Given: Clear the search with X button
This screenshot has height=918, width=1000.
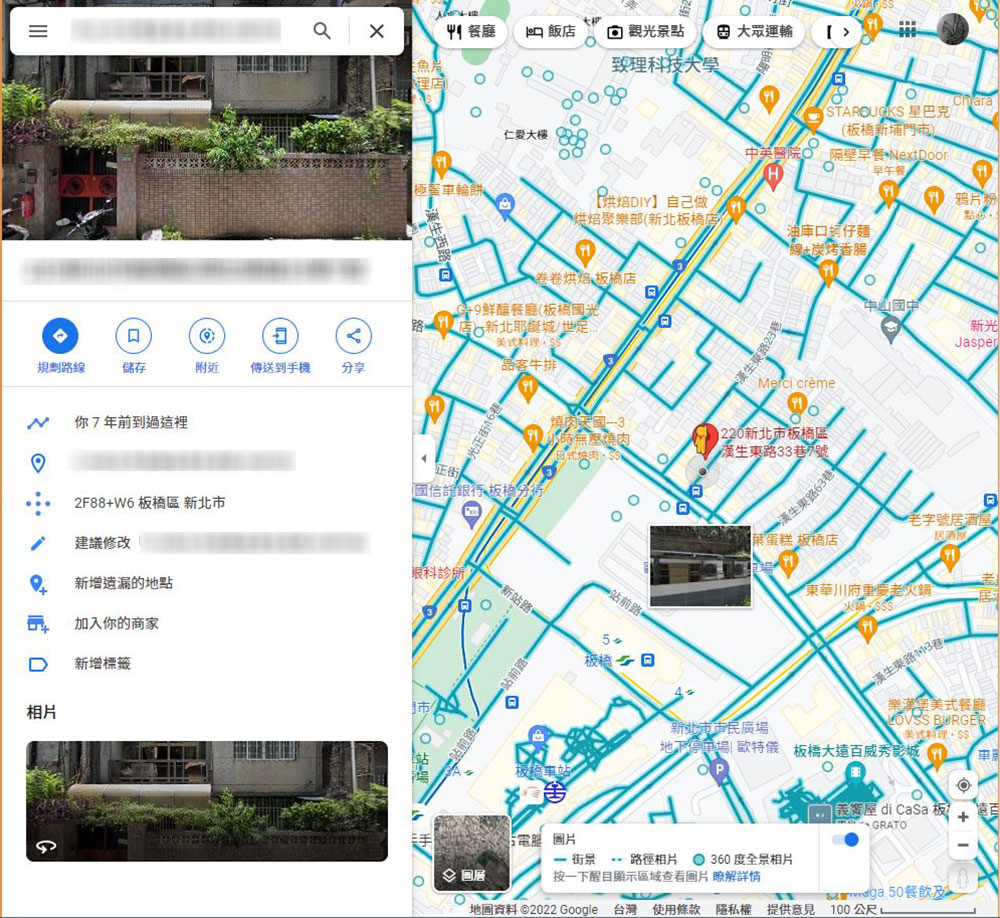Looking at the screenshot, I should point(376,31).
